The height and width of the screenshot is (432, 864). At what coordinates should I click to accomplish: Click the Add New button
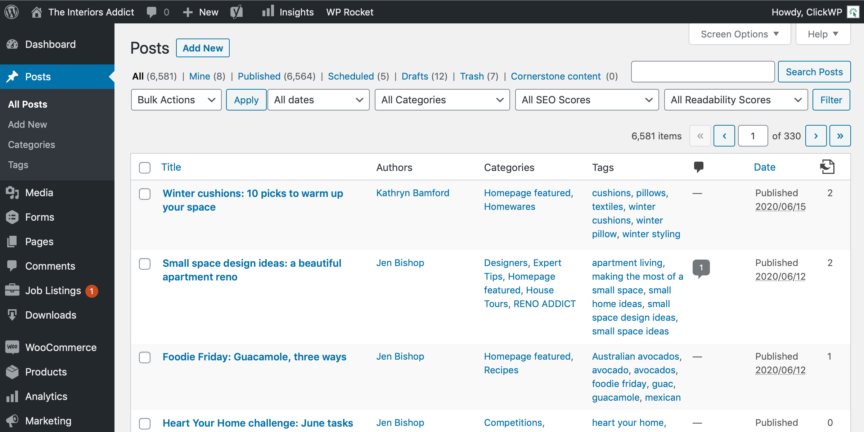(203, 48)
